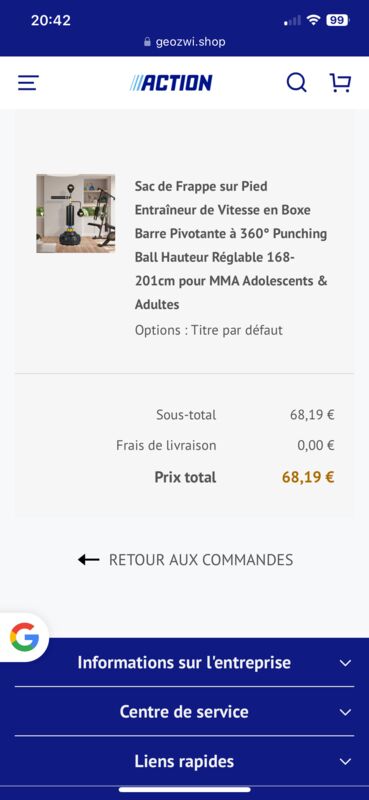Expand Informations sur l'entreprise chevron
Viewport: 369px width, 800px height.
(x=346, y=663)
